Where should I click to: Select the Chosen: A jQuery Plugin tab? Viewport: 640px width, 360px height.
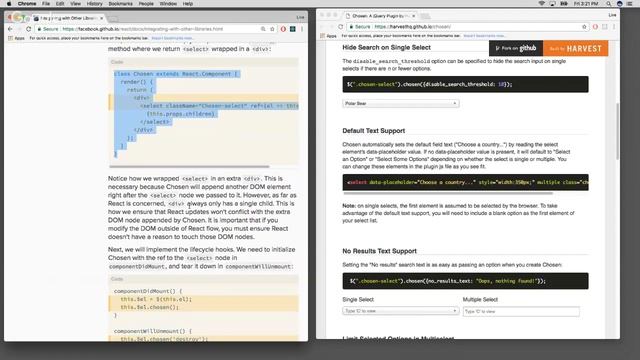(x=380, y=16)
